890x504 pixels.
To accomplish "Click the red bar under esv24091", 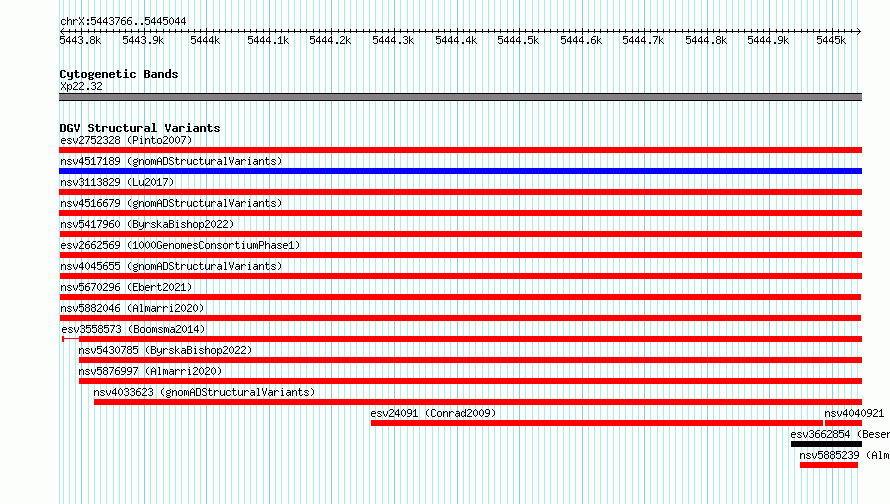I will (597, 423).
